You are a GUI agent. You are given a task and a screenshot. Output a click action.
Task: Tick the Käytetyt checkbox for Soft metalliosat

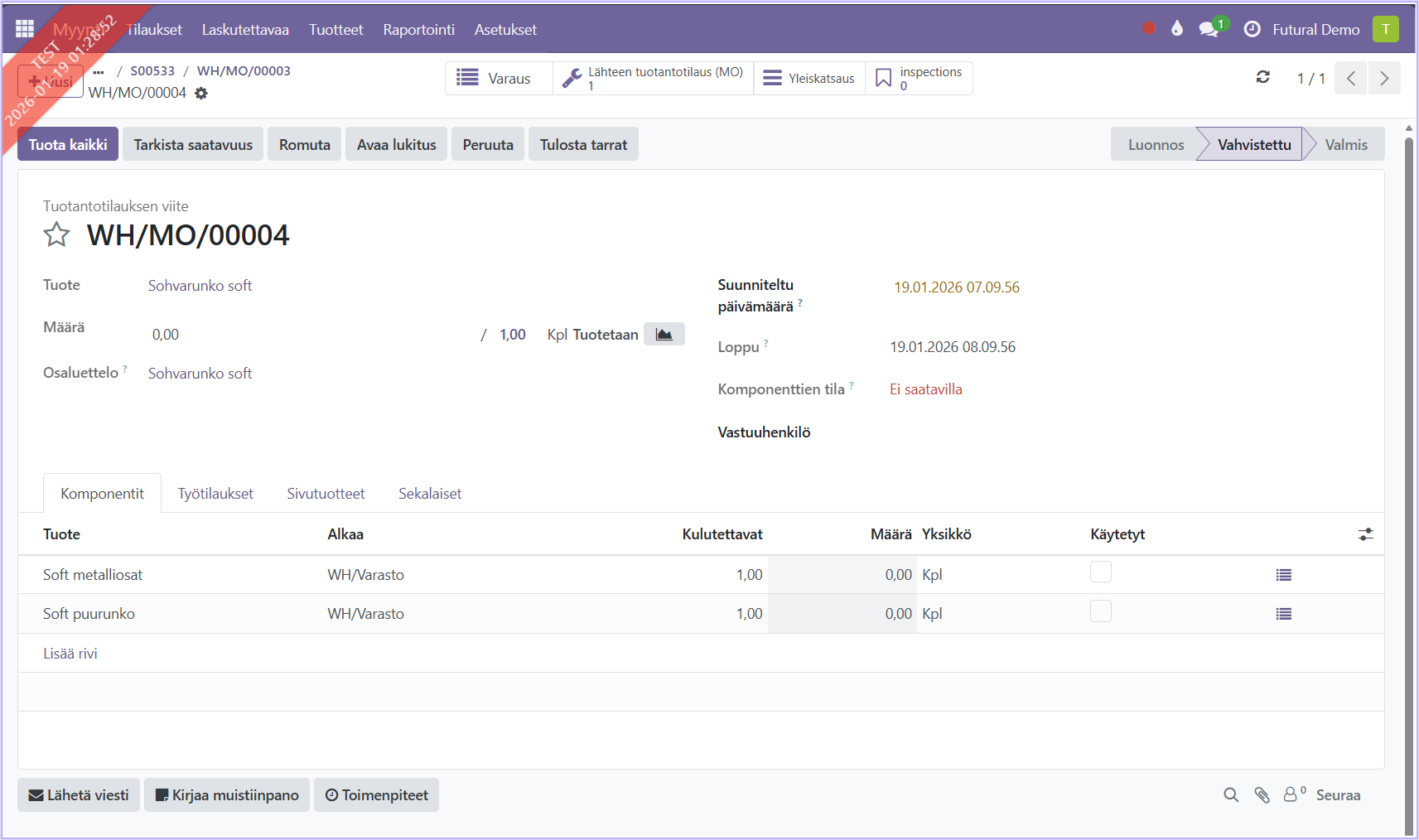1100,572
